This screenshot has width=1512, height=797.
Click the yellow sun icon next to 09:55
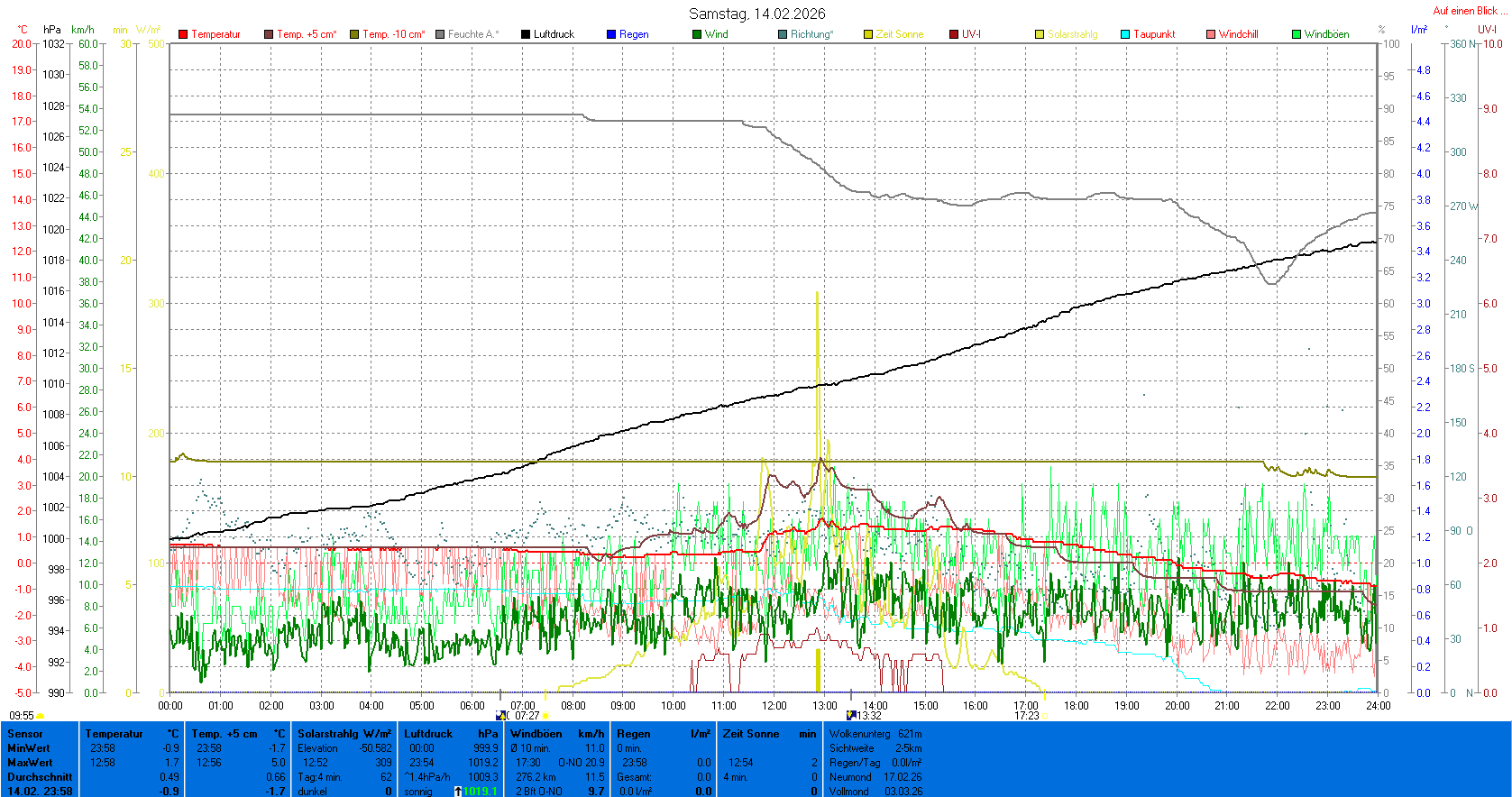pyautogui.click(x=41, y=716)
